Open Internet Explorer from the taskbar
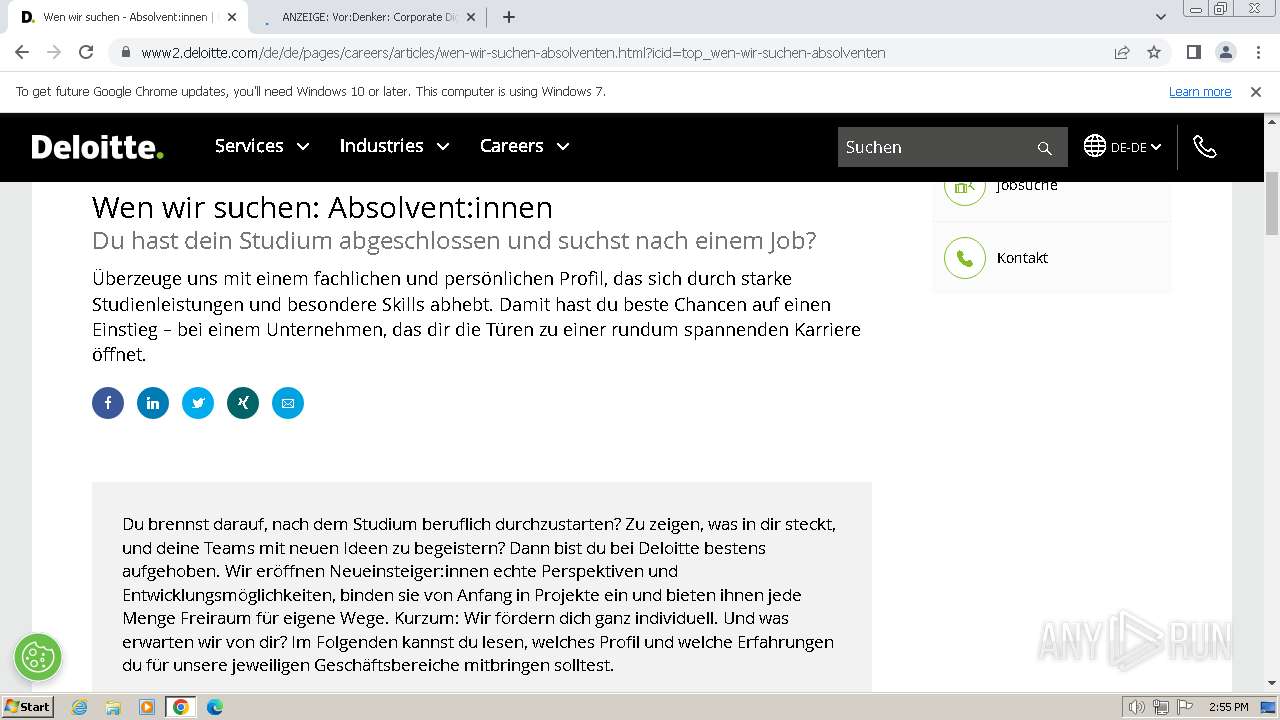1280x720 pixels. 80,707
